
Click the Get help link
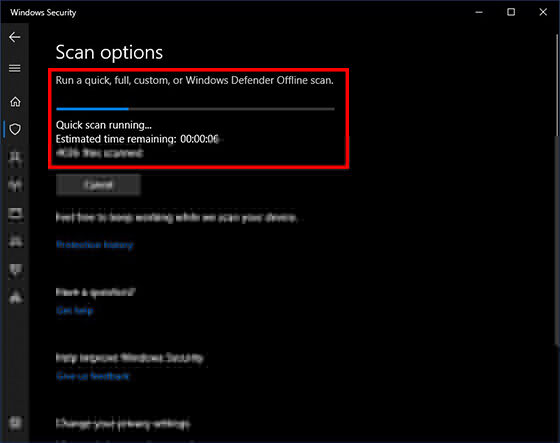75,310
